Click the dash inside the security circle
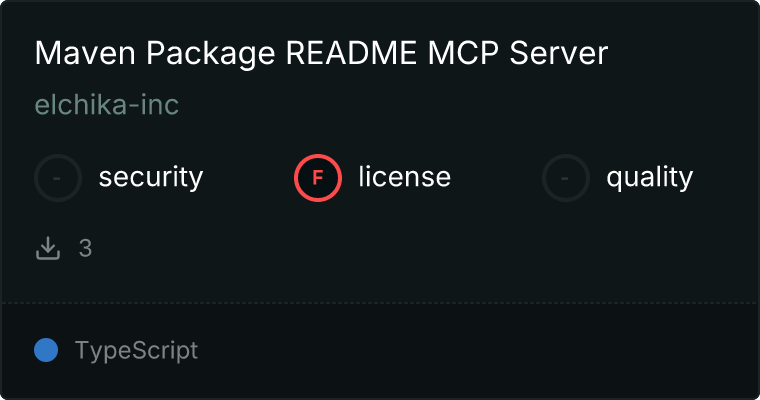Image resolution: width=760 pixels, height=400 pixels. point(57,178)
